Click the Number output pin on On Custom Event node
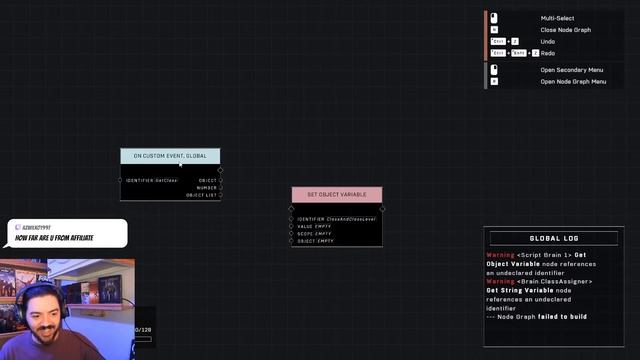 tap(221, 187)
